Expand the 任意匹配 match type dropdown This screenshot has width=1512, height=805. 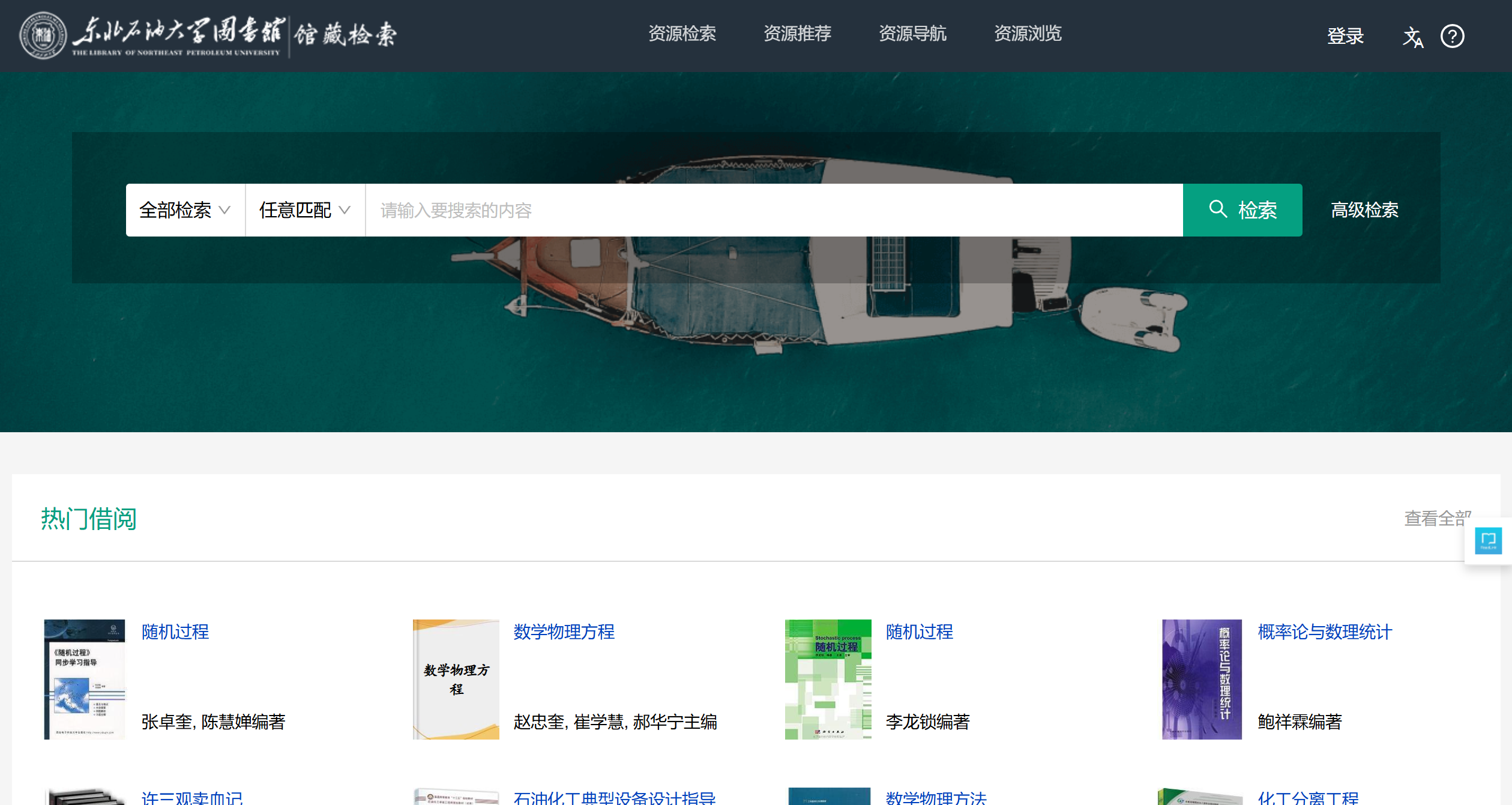[305, 210]
